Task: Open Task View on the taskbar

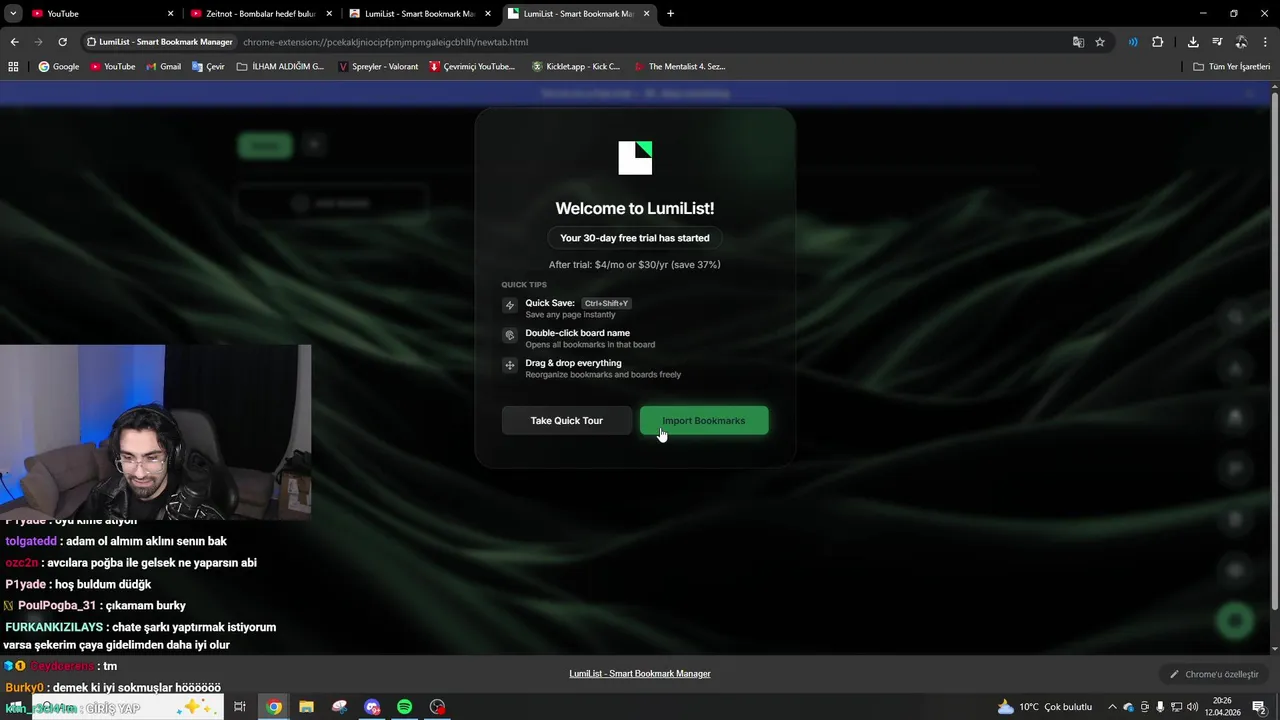Action: (240, 707)
